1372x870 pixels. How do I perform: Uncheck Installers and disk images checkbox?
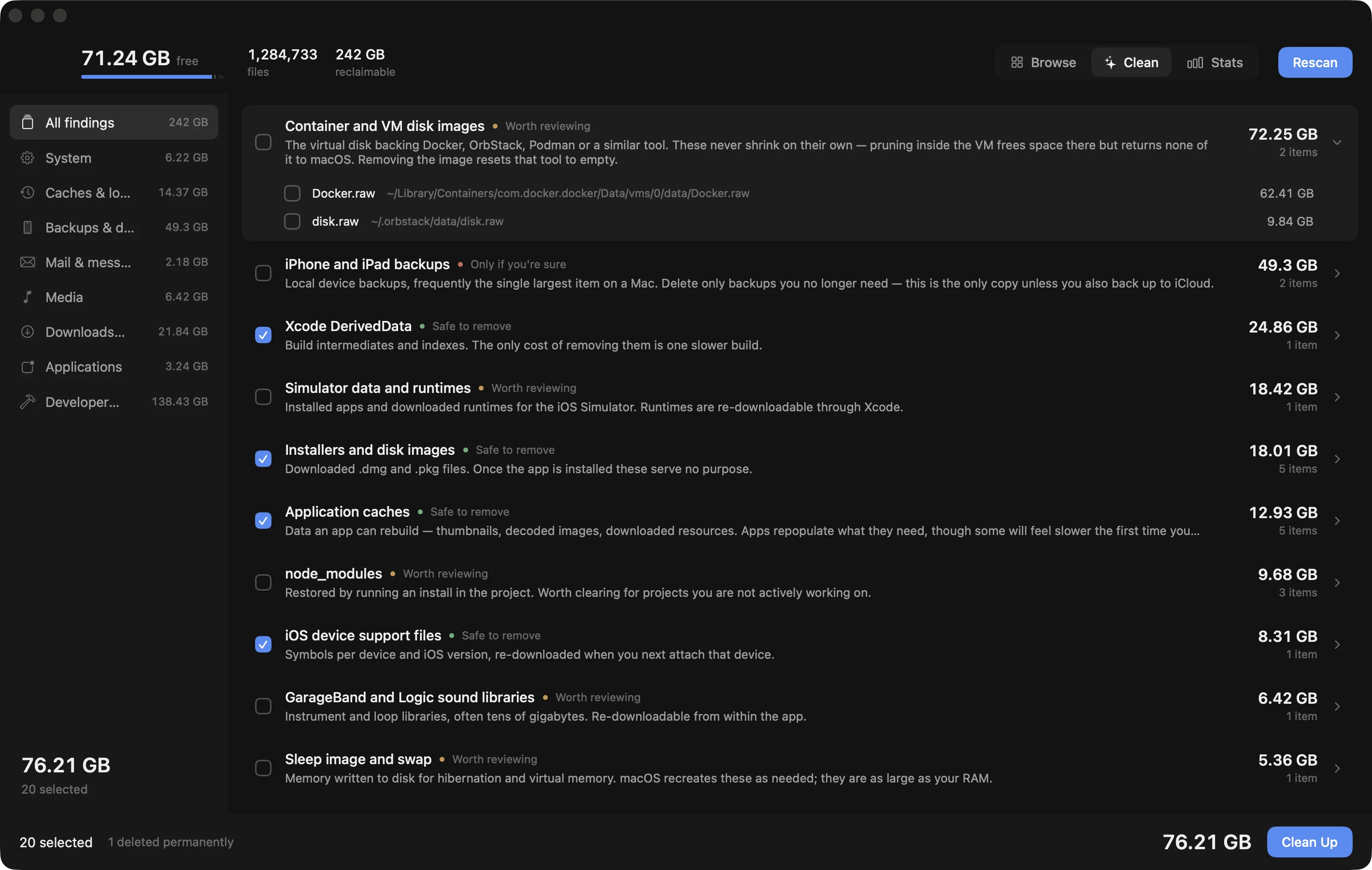(263, 458)
